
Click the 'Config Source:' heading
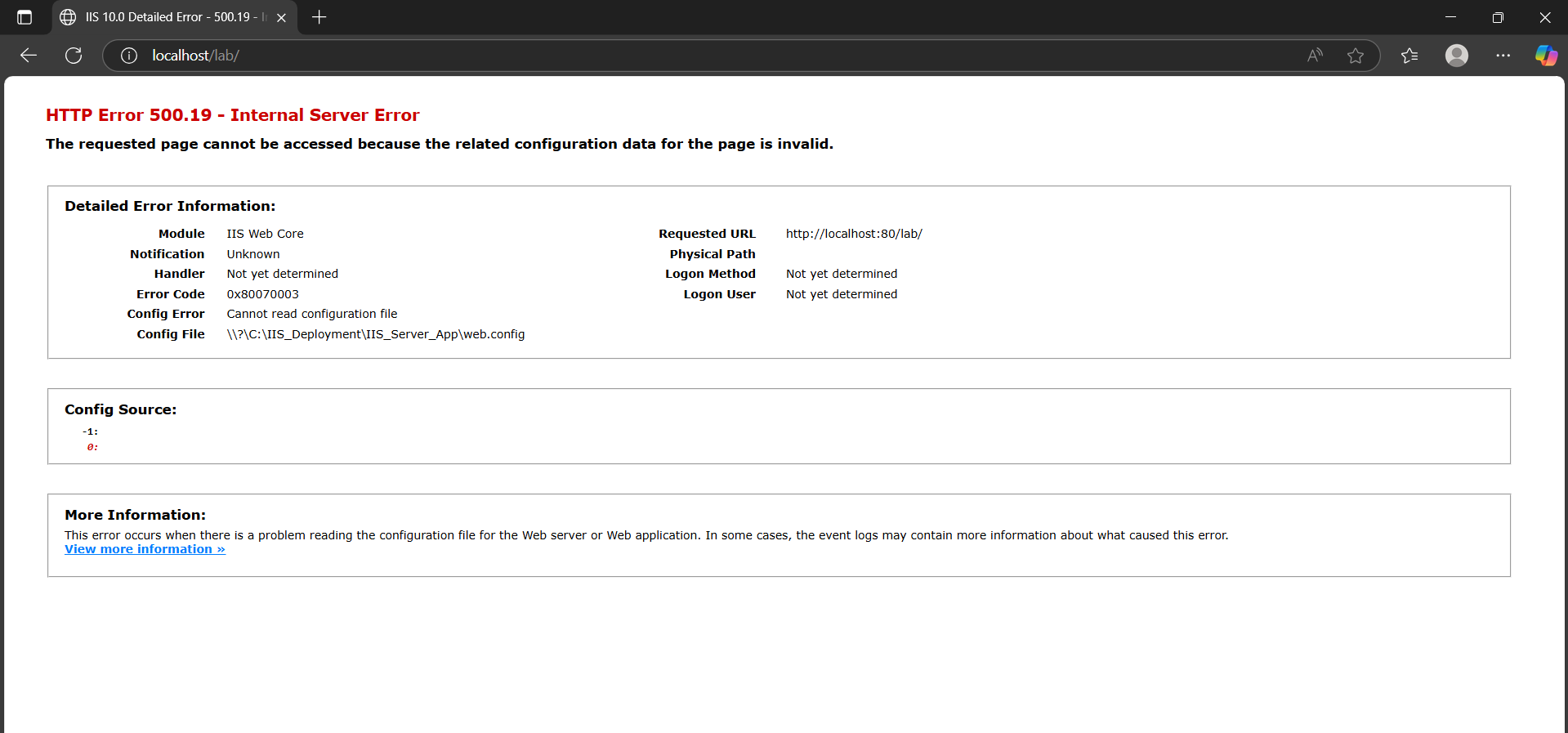coord(121,409)
